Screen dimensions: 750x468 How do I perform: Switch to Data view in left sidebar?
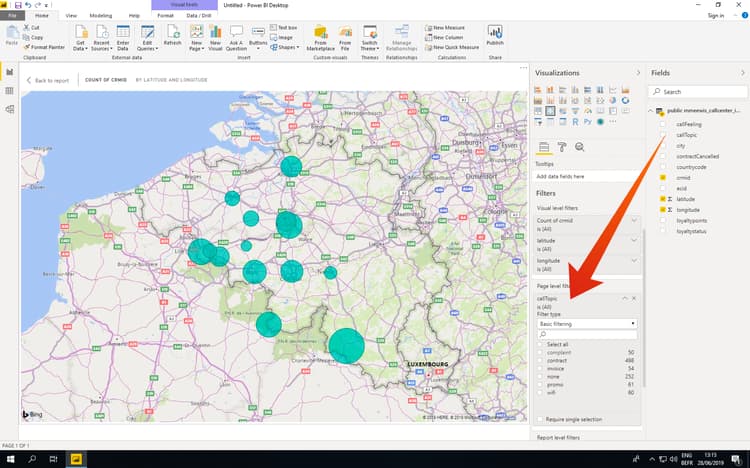[10, 91]
